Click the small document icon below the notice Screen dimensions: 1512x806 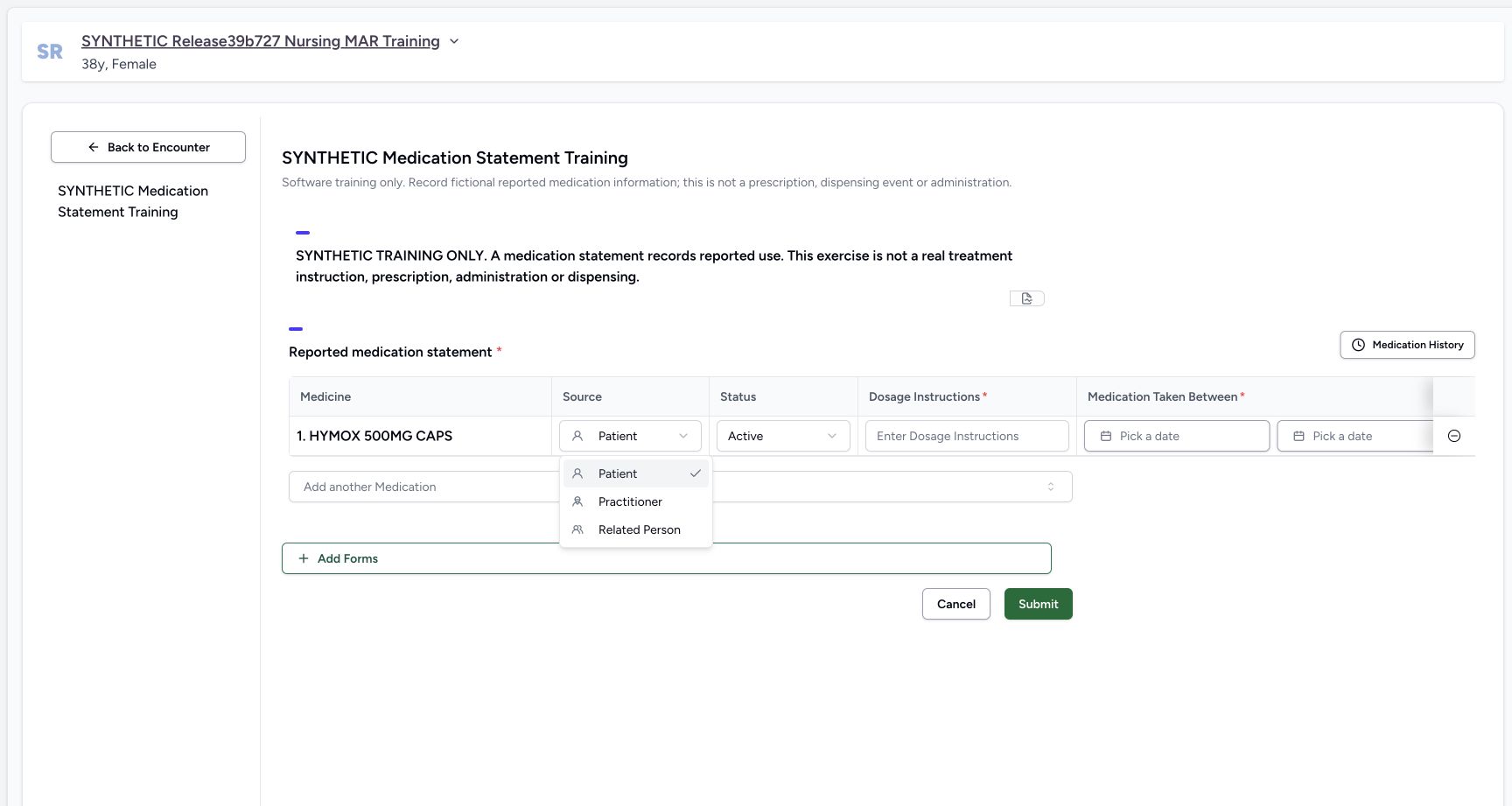pyautogui.click(x=1026, y=298)
